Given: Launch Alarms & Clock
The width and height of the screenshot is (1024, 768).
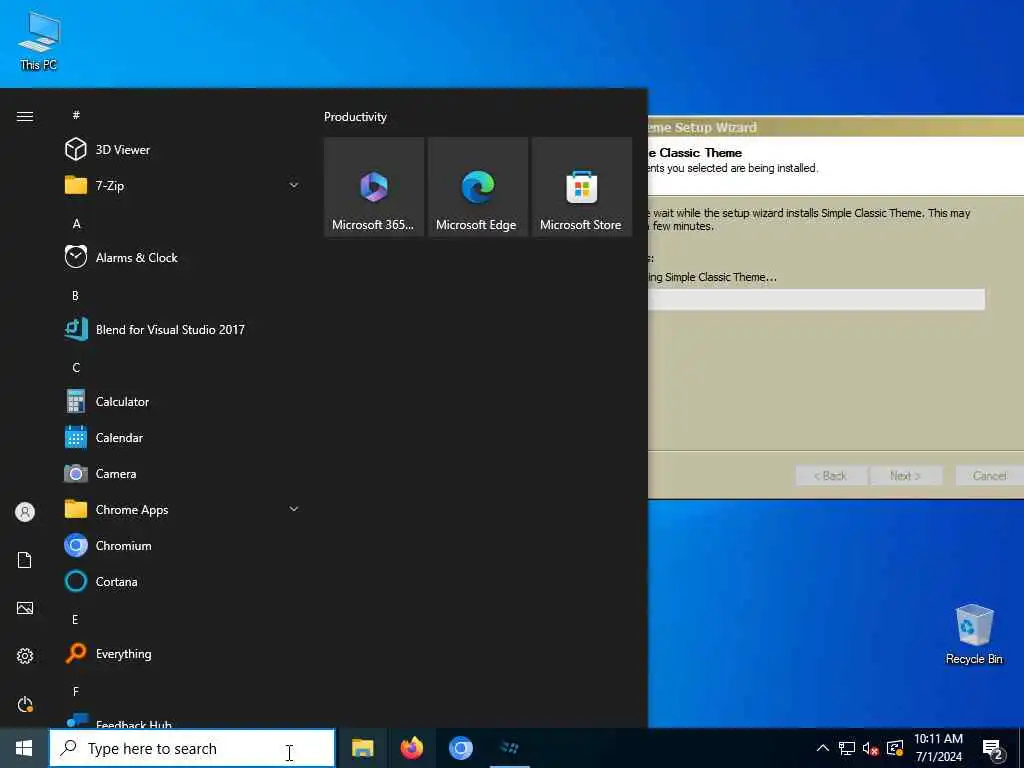Looking at the screenshot, I should pos(183,257).
